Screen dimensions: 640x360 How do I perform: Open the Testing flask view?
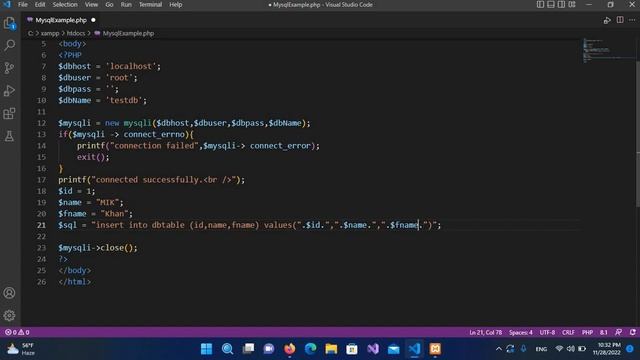click(9, 136)
